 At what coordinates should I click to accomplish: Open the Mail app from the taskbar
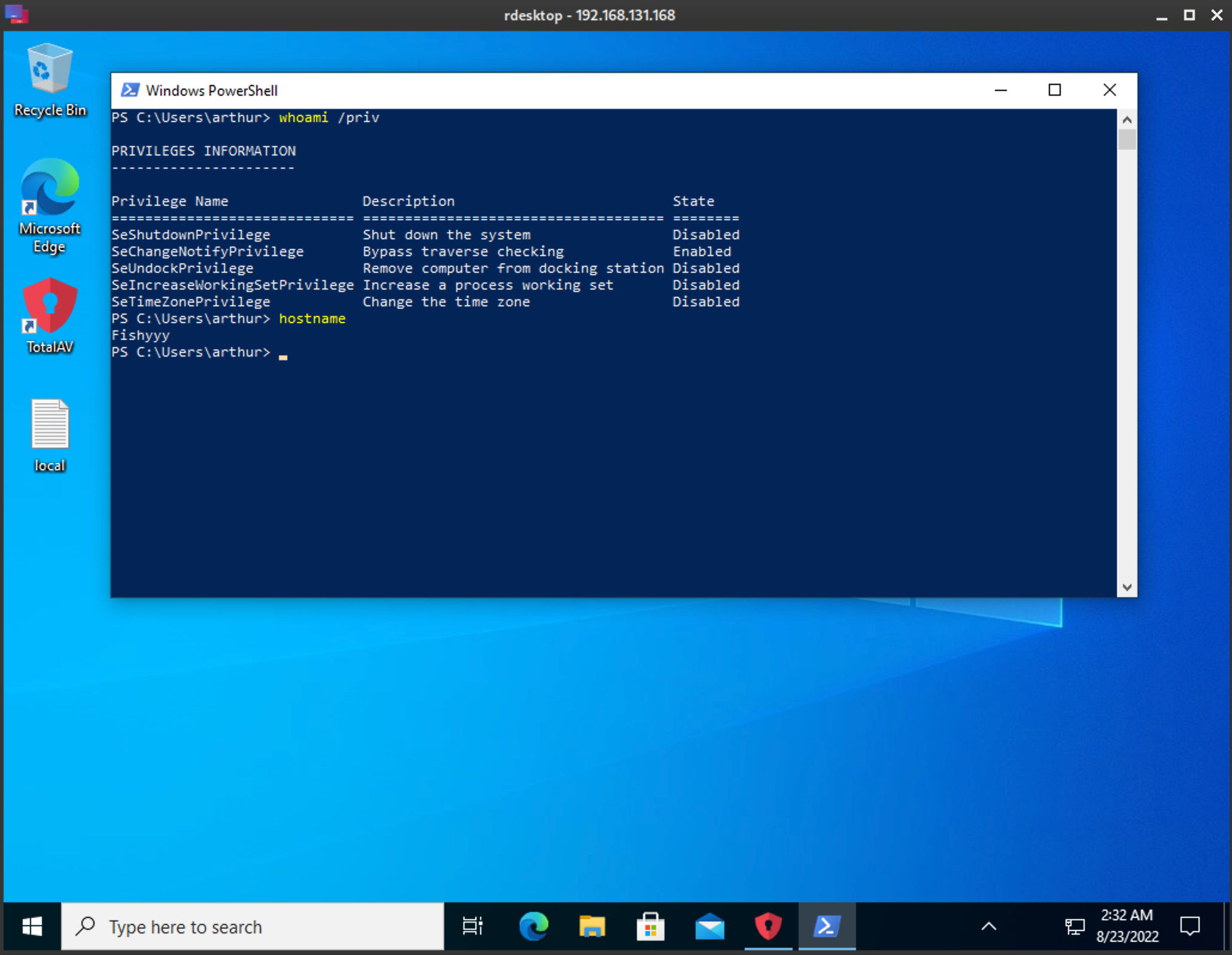tap(709, 926)
